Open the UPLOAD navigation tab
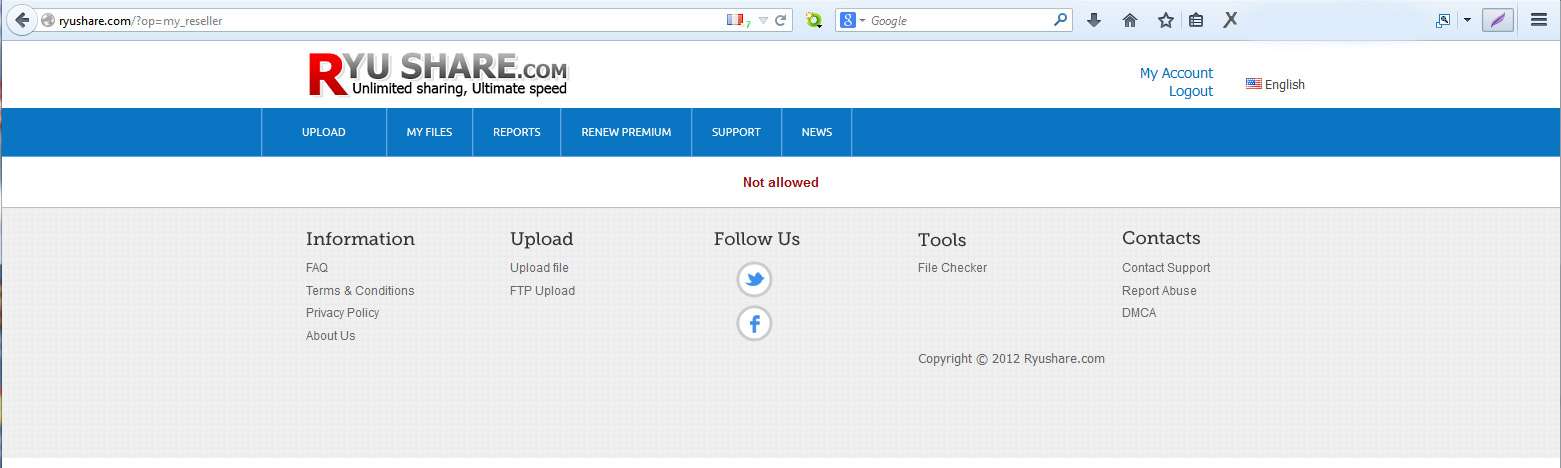The image size is (1561, 468). [x=324, y=132]
